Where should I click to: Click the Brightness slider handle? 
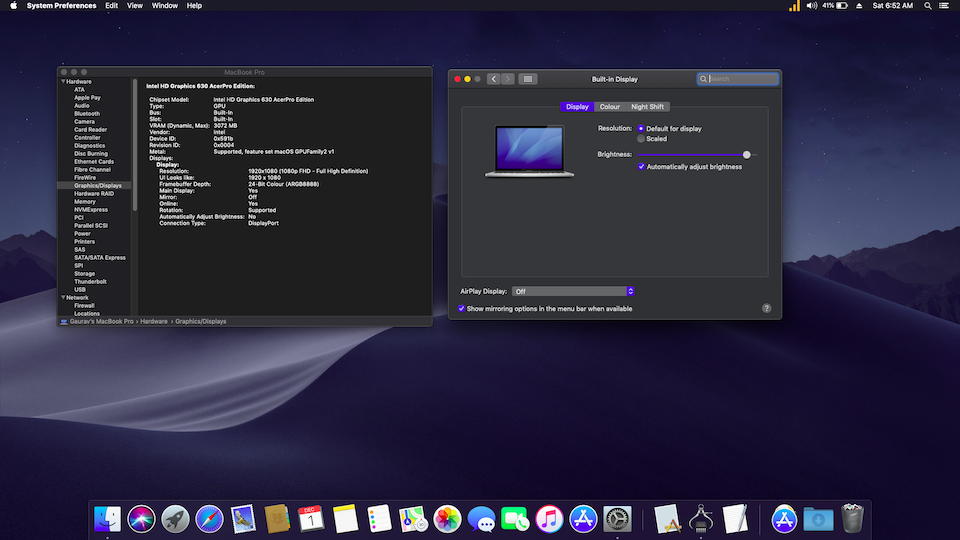pyautogui.click(x=747, y=155)
